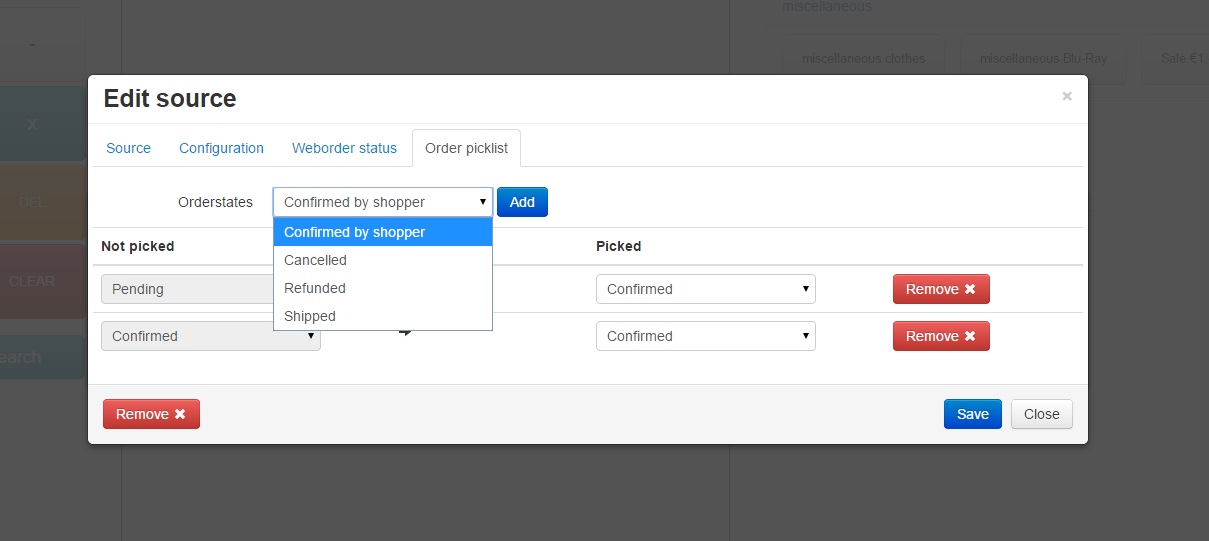Remove the Confirmed picklist row
Image resolution: width=1209 pixels, height=541 pixels.
(x=941, y=336)
